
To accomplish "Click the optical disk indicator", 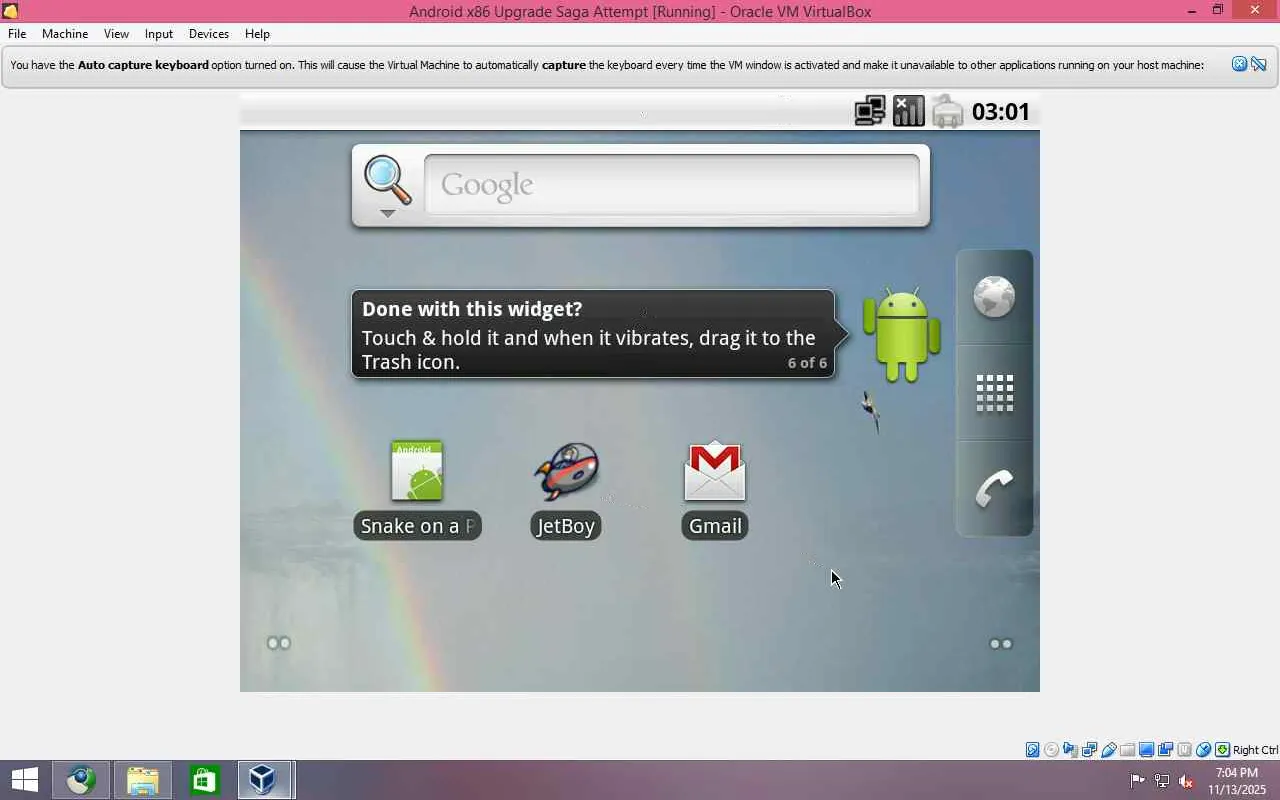I will pyautogui.click(x=1051, y=750).
